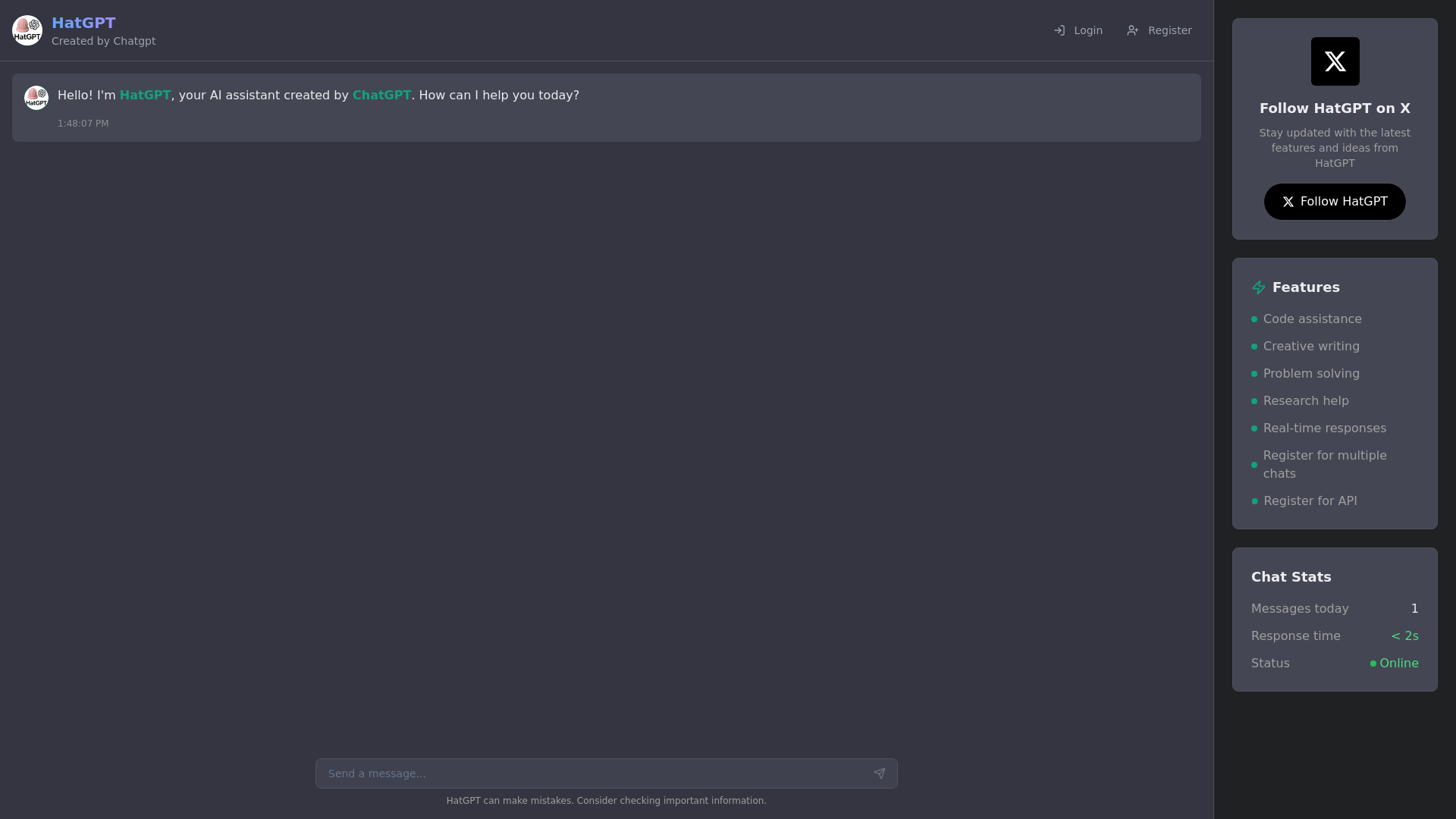This screenshot has height=819, width=1456.
Task: Click the Online status indicator
Action: [1394, 664]
